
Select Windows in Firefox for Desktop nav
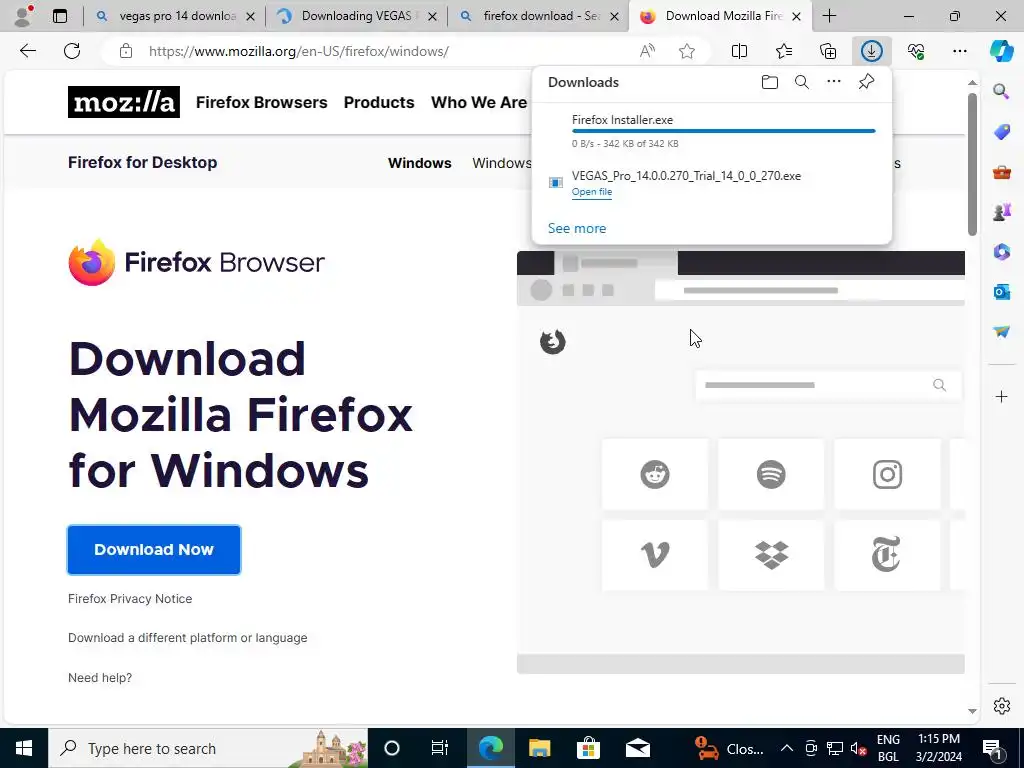pyautogui.click(x=419, y=163)
